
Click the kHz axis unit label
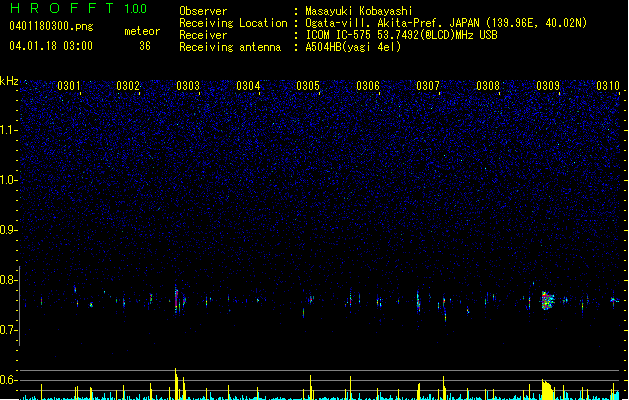(x=9, y=81)
